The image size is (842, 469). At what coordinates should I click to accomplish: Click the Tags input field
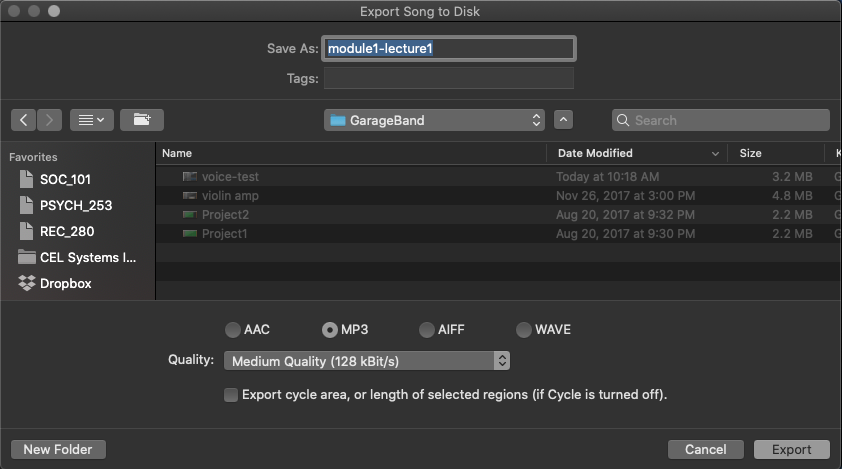(x=449, y=78)
